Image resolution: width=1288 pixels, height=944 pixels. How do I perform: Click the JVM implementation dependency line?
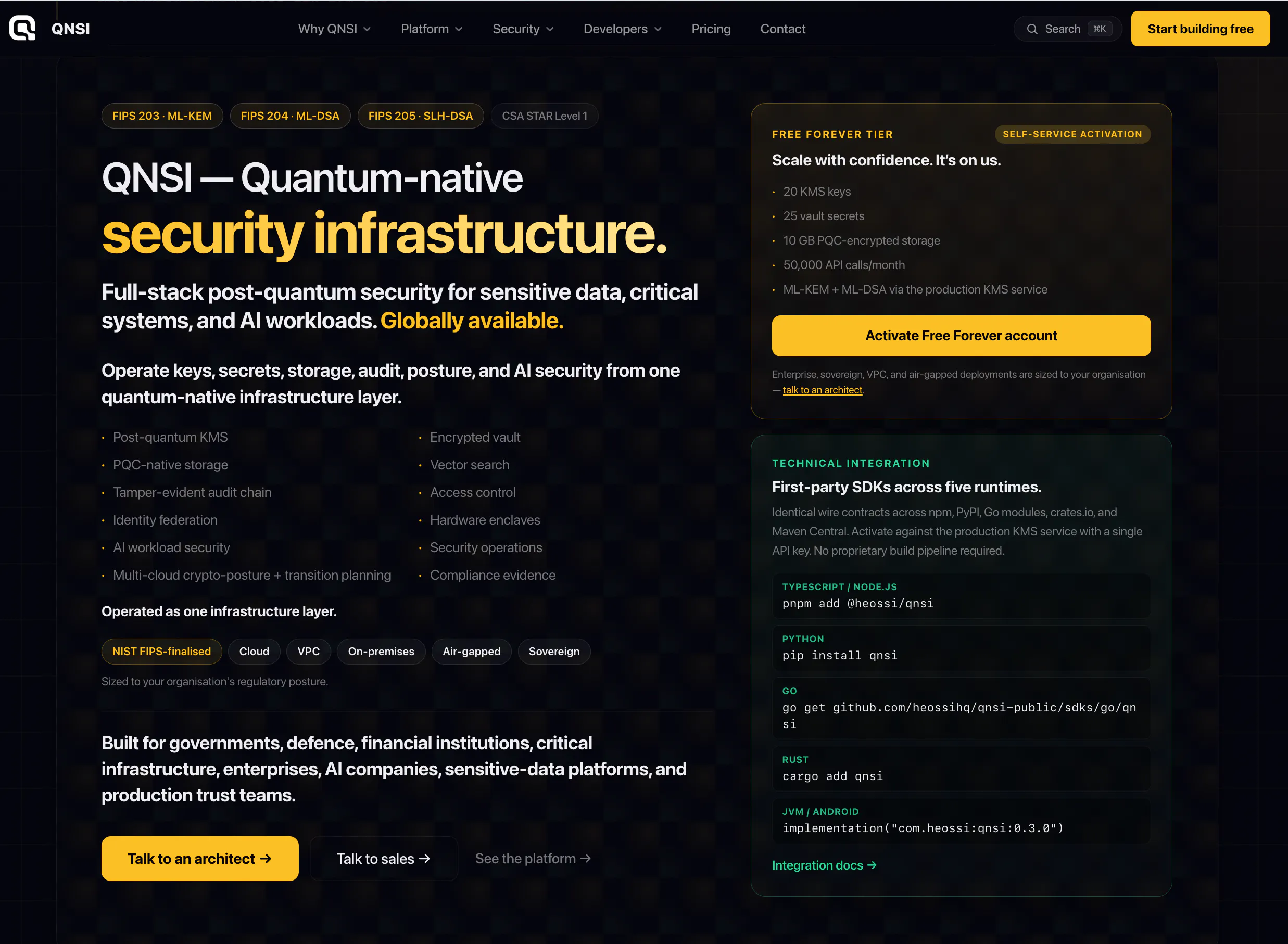(922, 828)
